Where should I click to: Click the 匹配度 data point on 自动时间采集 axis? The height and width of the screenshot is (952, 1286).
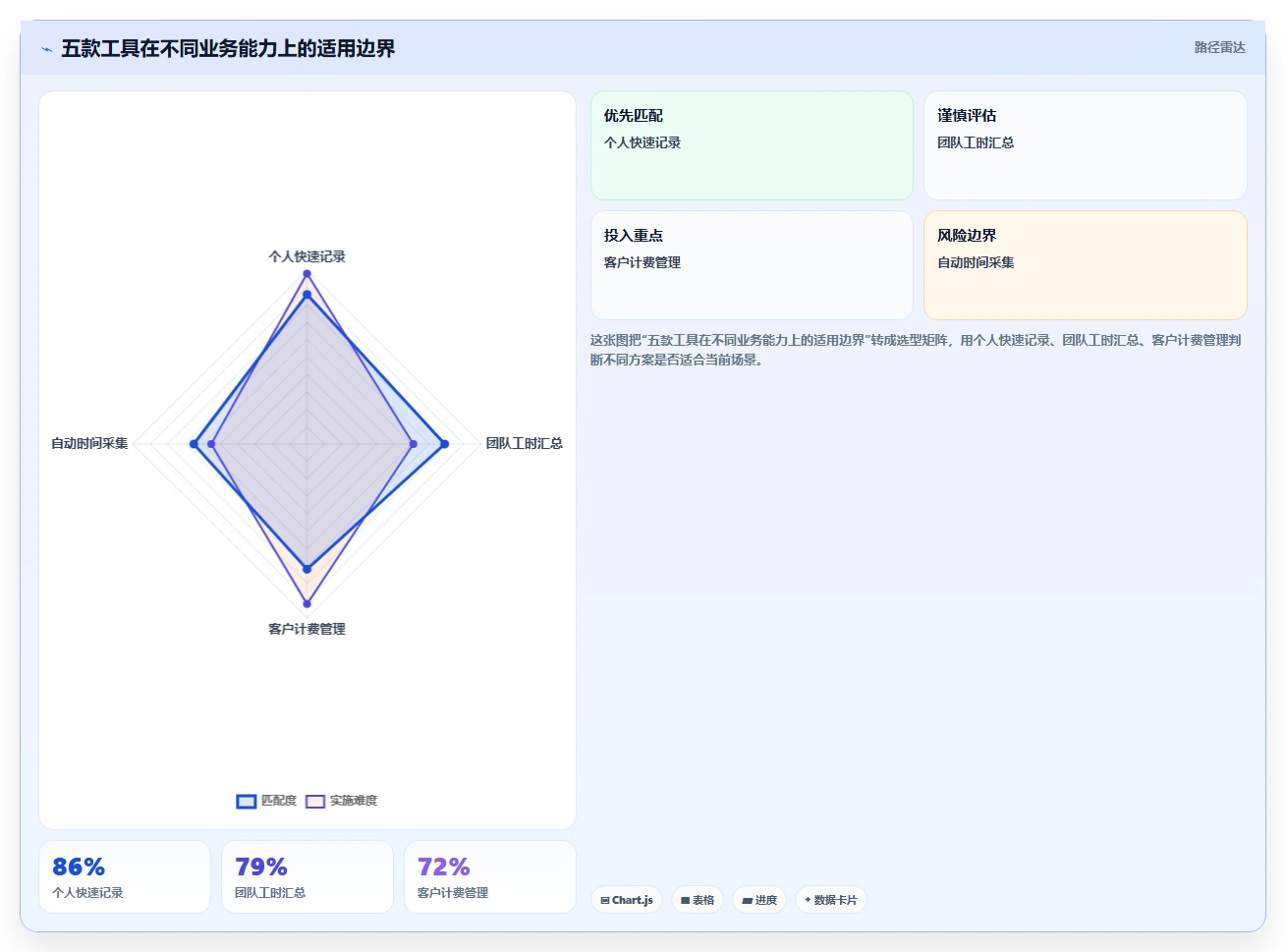(x=194, y=444)
